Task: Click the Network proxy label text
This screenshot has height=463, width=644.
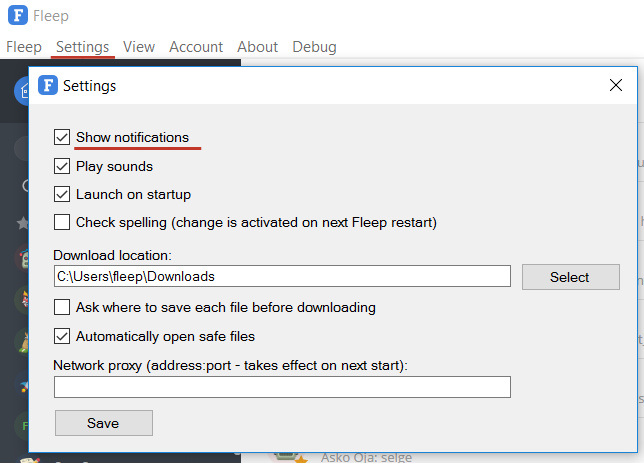Action: (230, 365)
